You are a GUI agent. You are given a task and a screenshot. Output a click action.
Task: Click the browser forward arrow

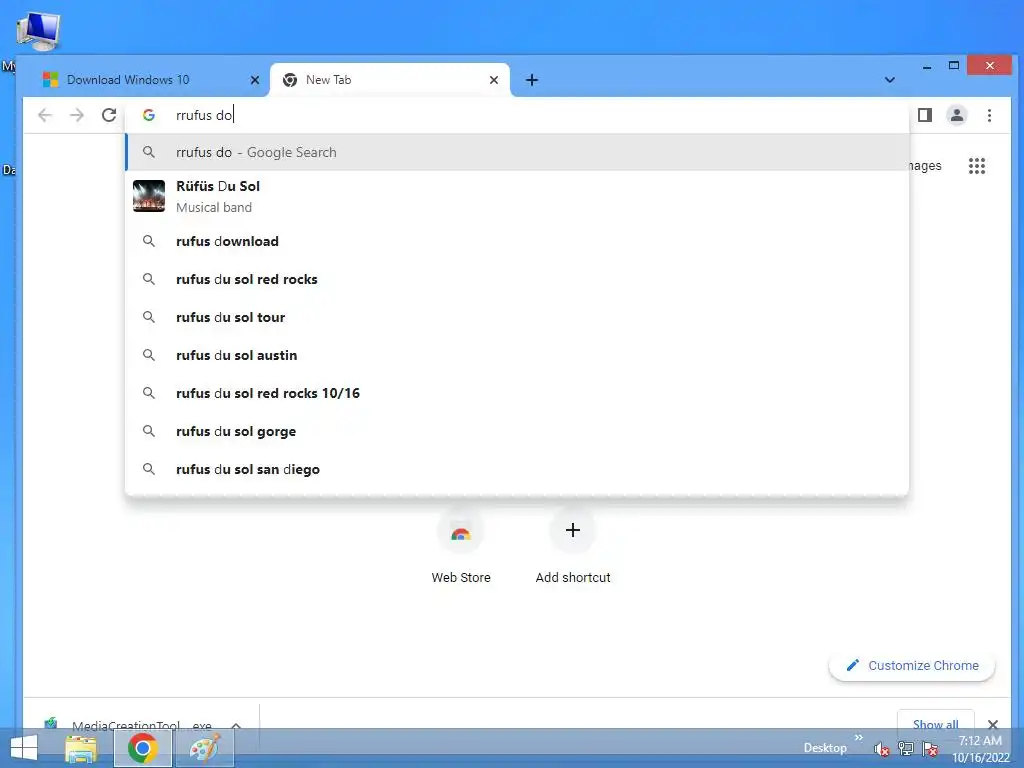(x=77, y=116)
